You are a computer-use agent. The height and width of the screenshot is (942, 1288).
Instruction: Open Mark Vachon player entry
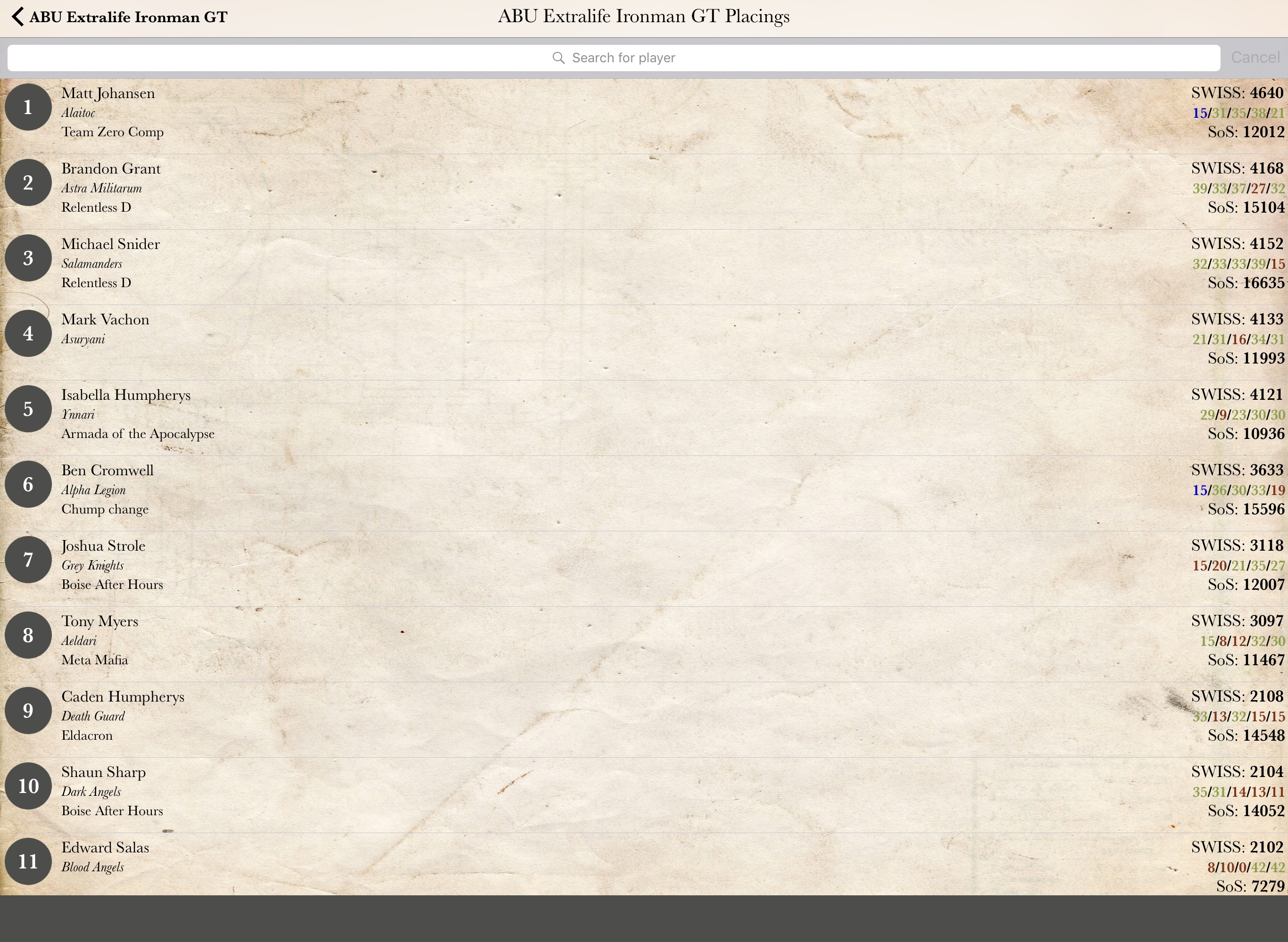(644, 343)
